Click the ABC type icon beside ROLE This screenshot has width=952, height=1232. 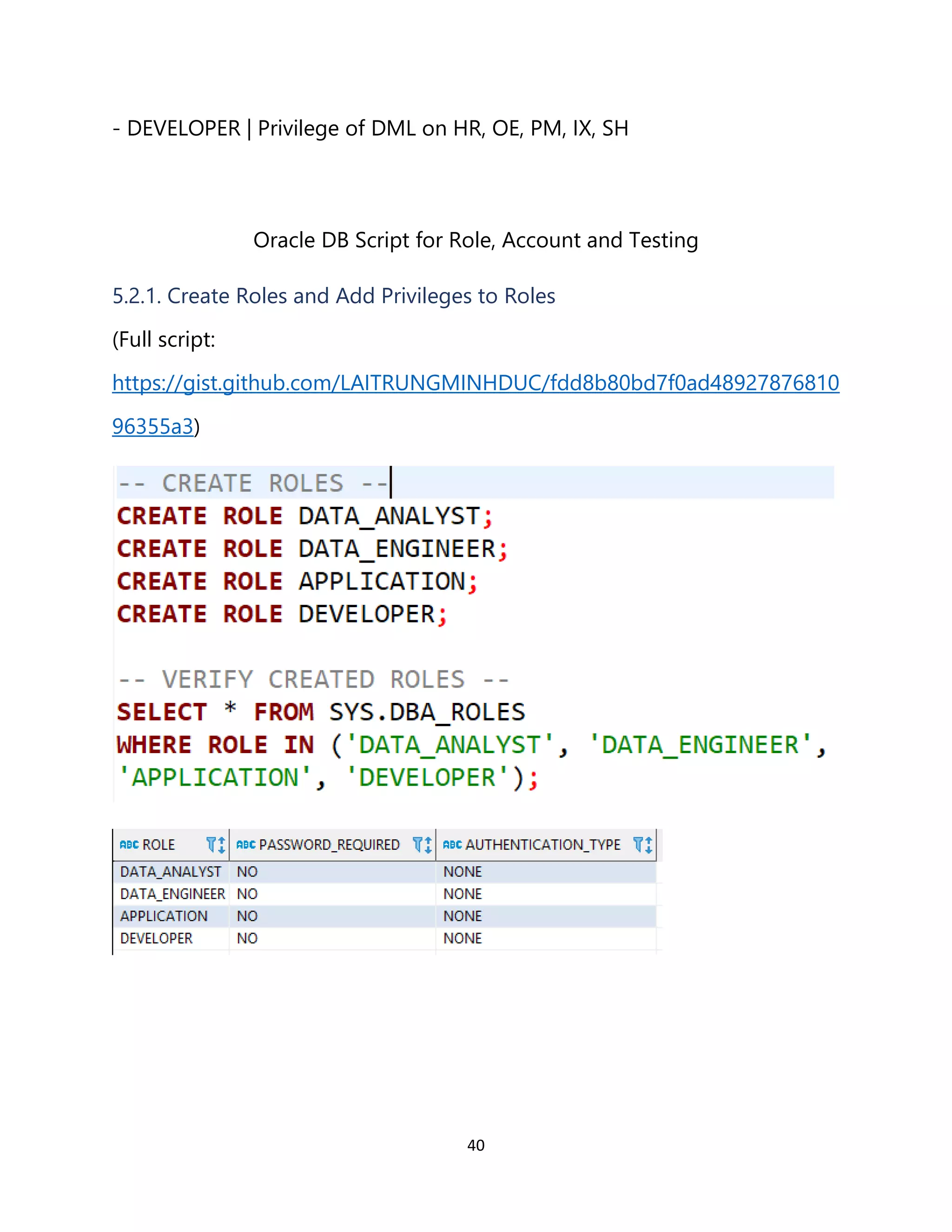coord(129,844)
